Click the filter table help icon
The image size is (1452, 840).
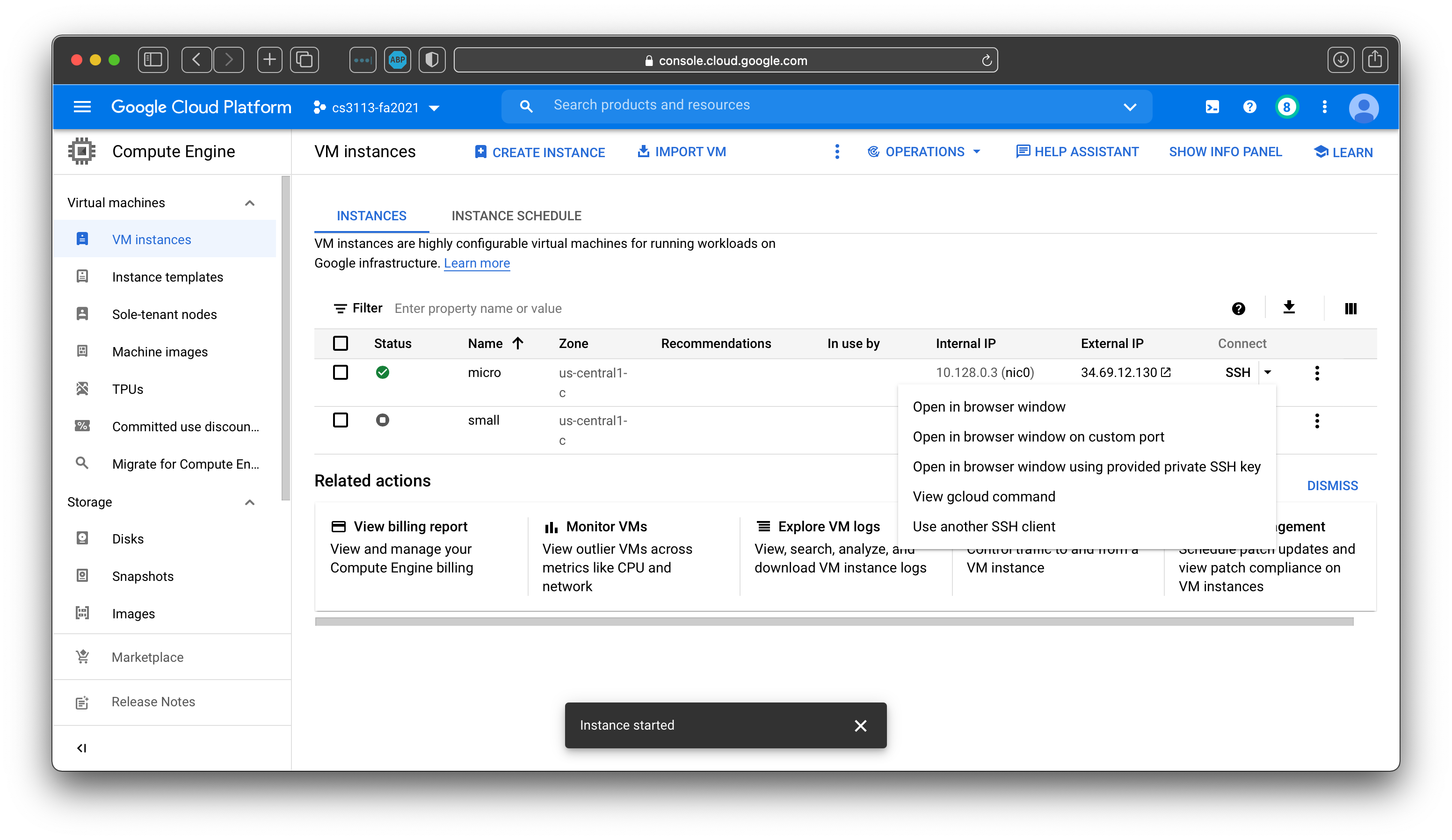coord(1239,308)
